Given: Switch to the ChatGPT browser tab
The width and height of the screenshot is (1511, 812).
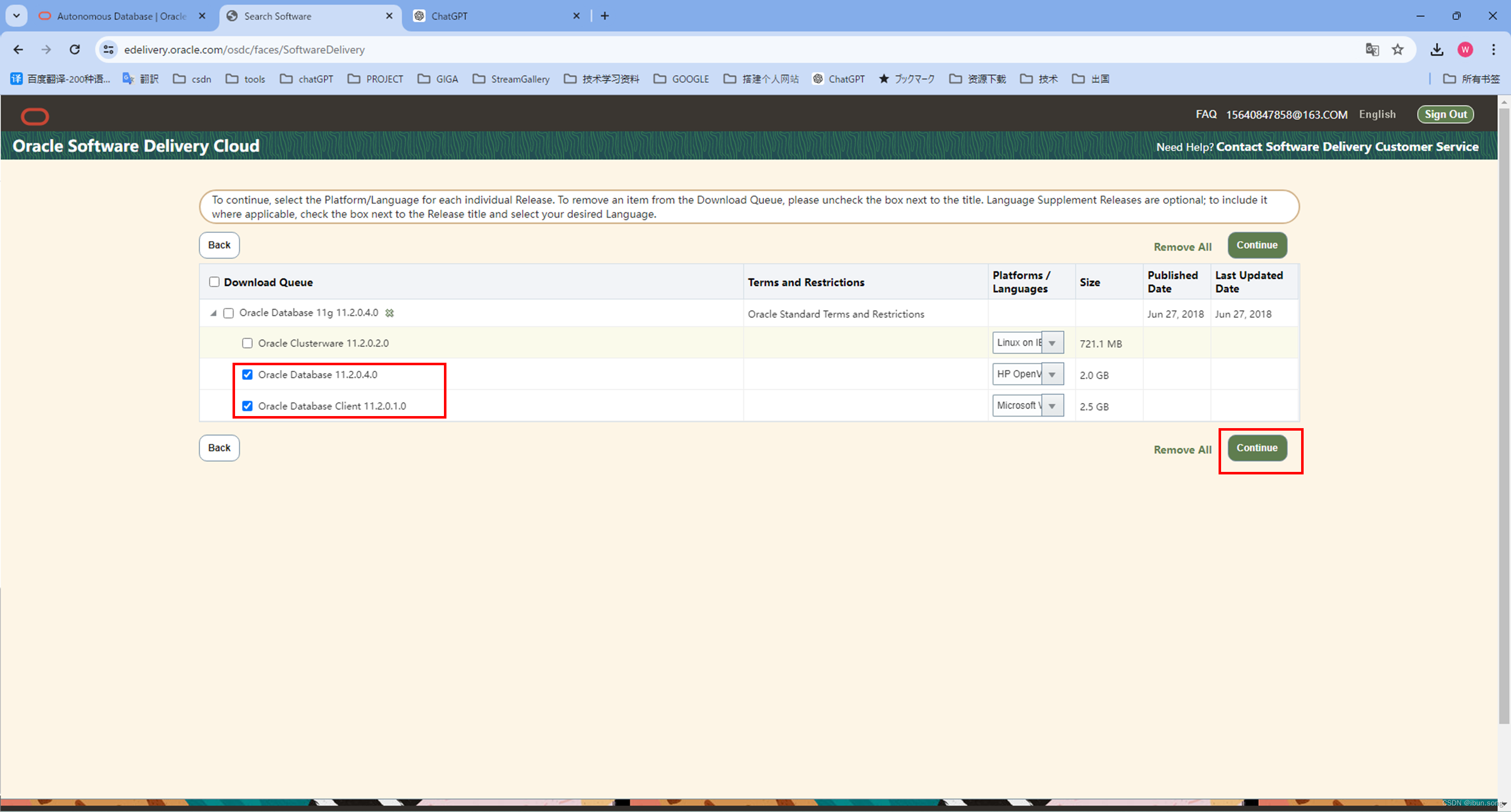Looking at the screenshot, I should coord(497,16).
